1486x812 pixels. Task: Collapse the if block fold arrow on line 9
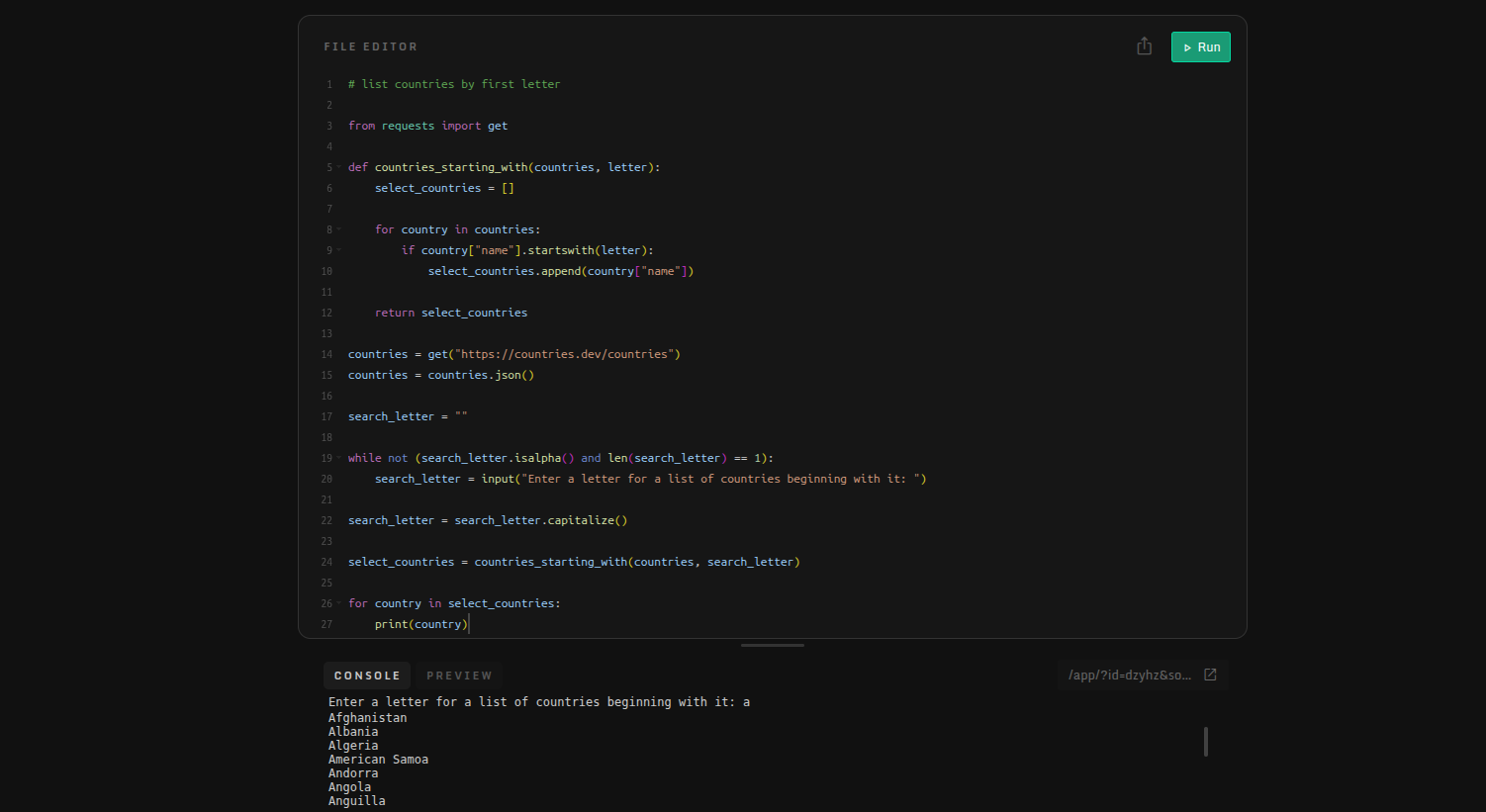[338, 250]
